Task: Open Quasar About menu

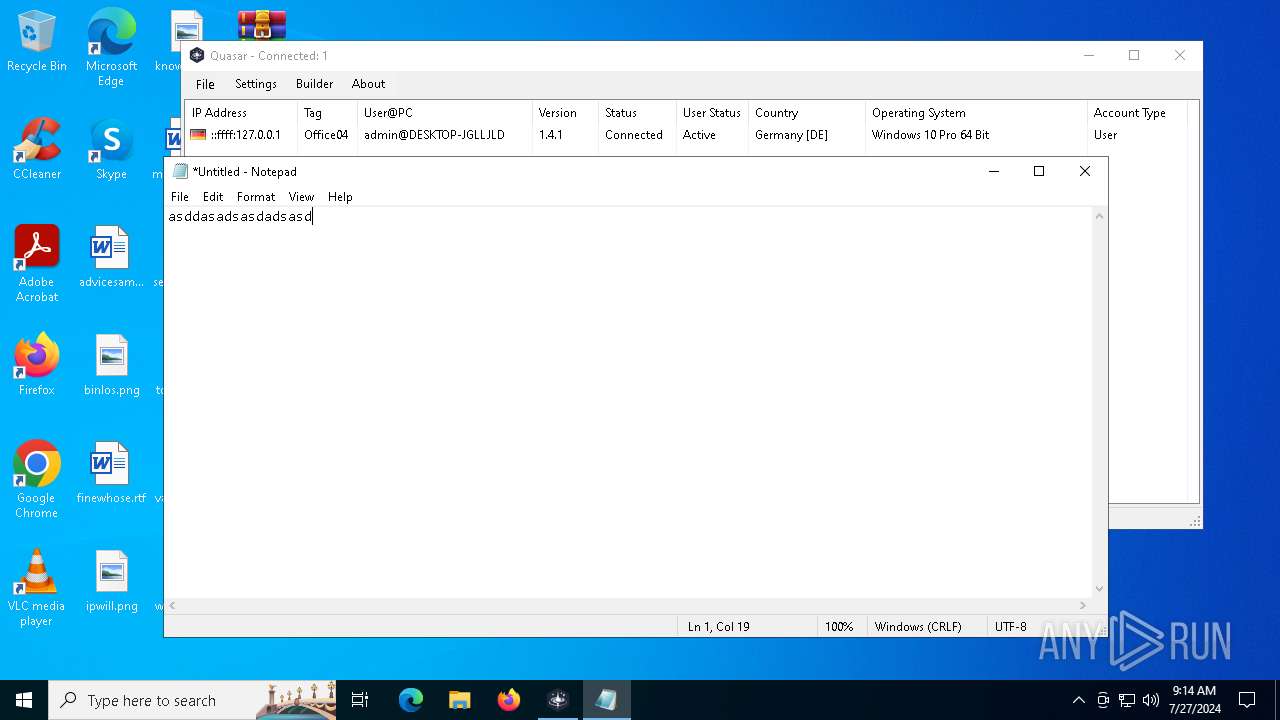Action: [x=368, y=84]
